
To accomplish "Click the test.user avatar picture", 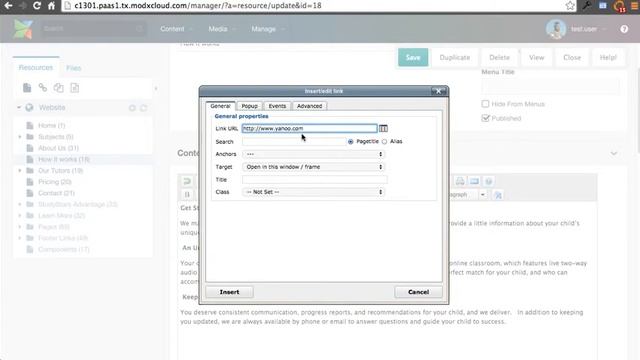I will tap(556, 29).
